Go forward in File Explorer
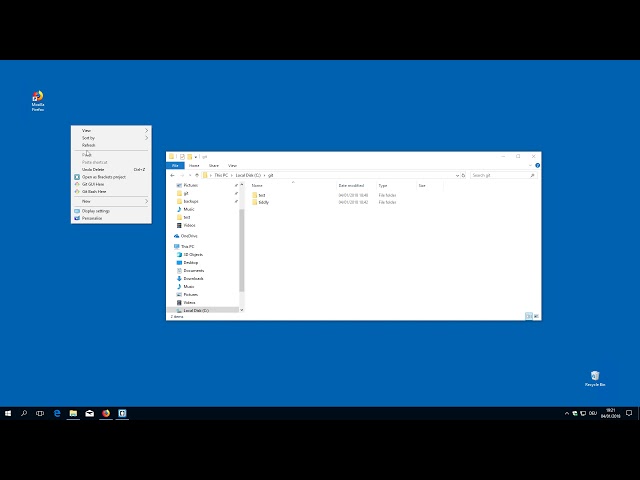This screenshot has width=640, height=480. (182, 175)
